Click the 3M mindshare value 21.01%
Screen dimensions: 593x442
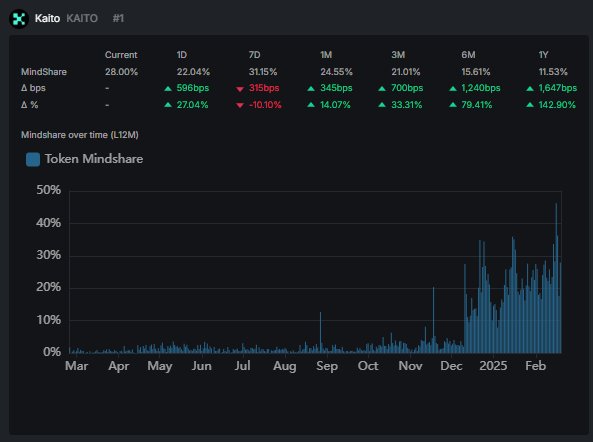405,72
